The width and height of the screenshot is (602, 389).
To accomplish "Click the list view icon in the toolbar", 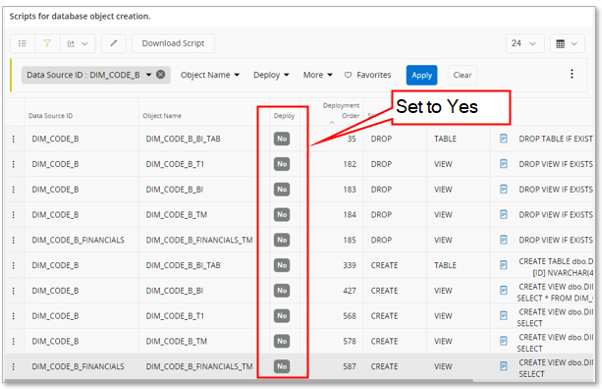I will coord(22,43).
